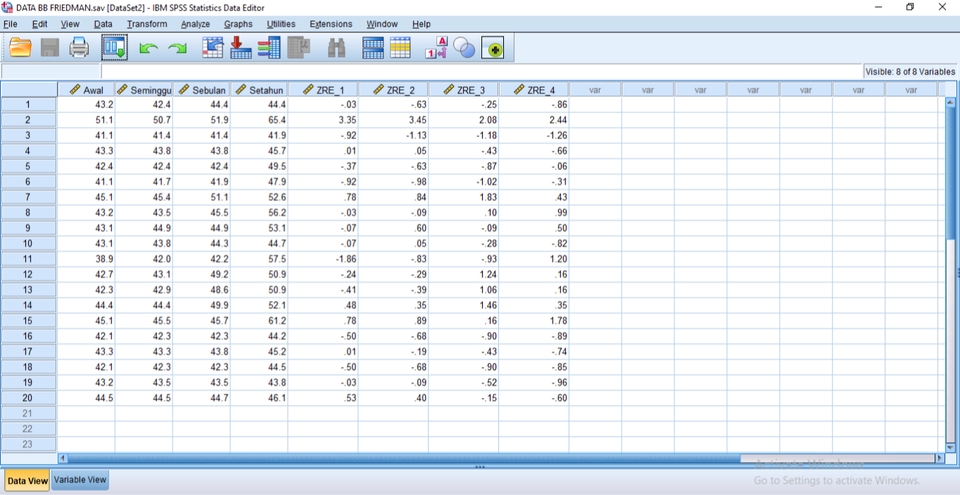This screenshot has height=495, width=960.
Task: Open the Recall recently used dialogs icon
Action: pyautogui.click(x=114, y=48)
